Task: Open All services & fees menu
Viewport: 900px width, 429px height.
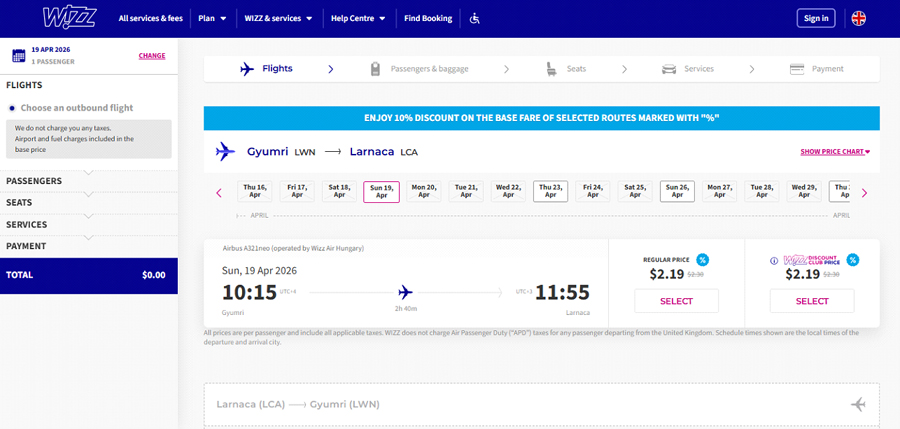Action: click(151, 18)
